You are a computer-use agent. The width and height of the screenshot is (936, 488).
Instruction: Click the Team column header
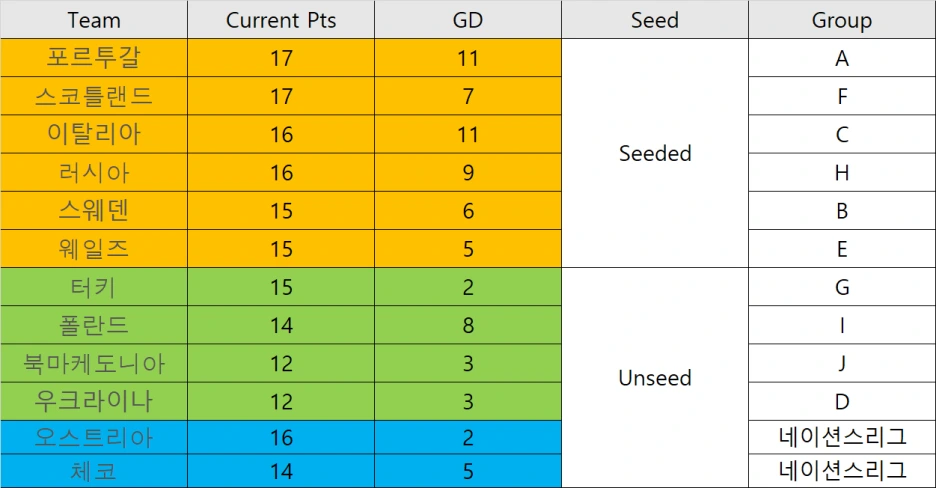[94, 20]
